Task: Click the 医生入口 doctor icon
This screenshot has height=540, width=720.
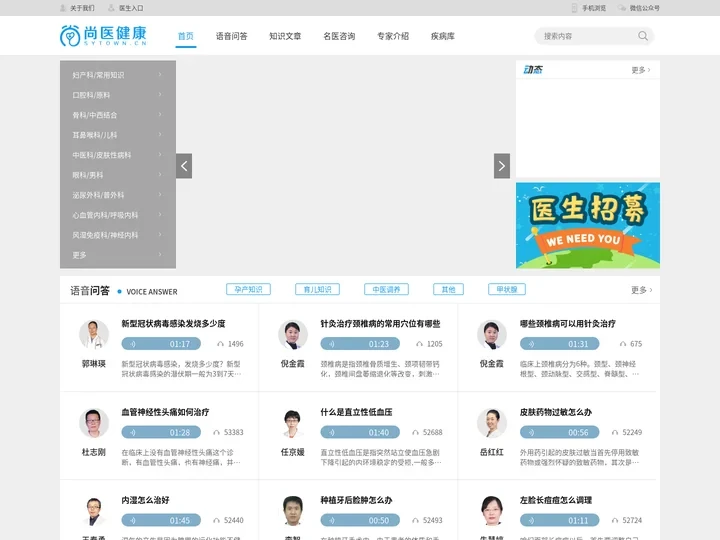Action: point(111,8)
